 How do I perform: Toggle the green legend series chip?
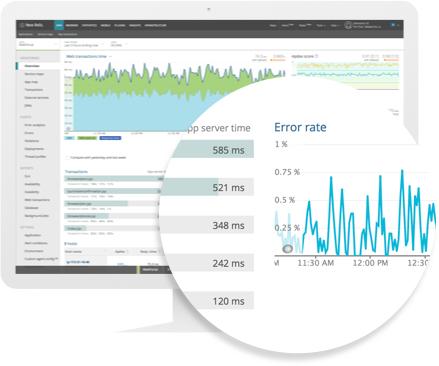click(87, 138)
